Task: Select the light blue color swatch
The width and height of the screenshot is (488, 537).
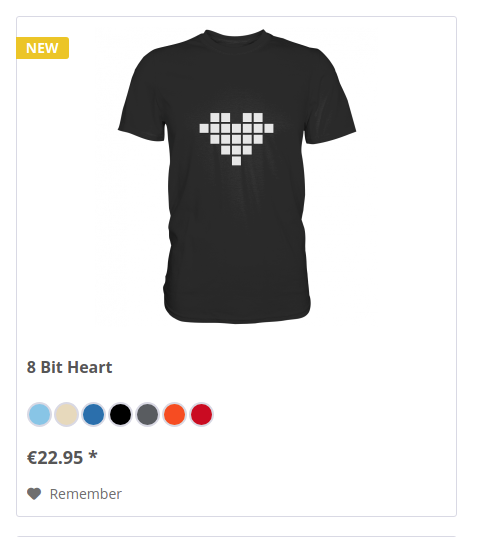Action: (39, 414)
